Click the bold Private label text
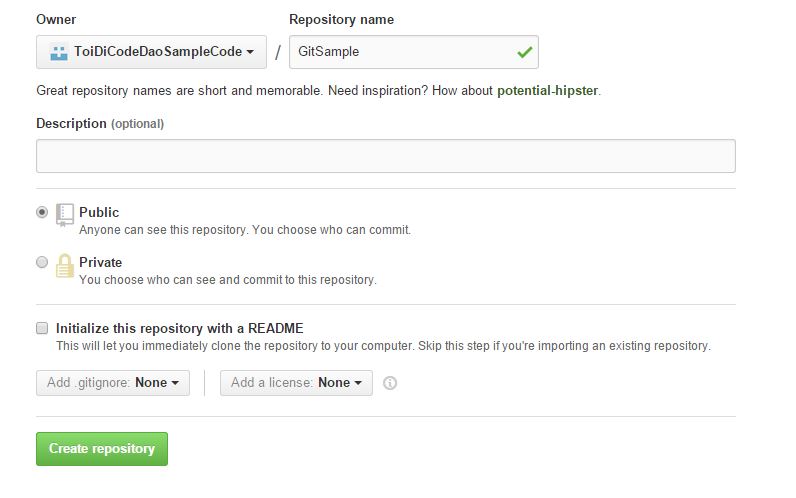This screenshot has height=498, width=796. coord(101,262)
